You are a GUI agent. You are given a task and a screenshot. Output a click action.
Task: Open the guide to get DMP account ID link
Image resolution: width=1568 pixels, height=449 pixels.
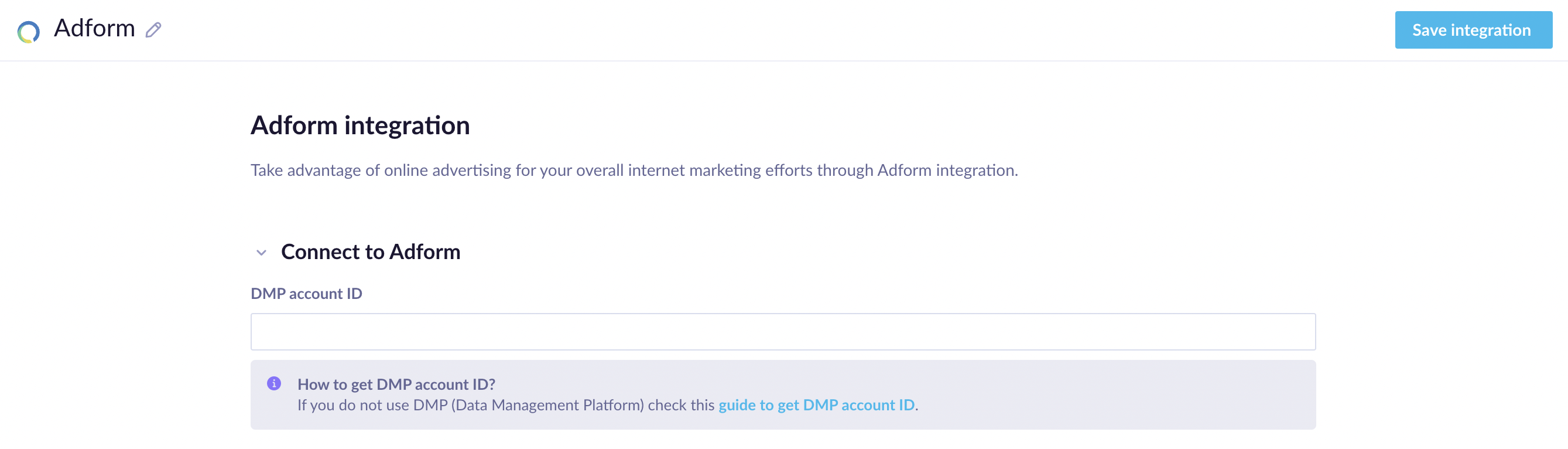(x=816, y=405)
